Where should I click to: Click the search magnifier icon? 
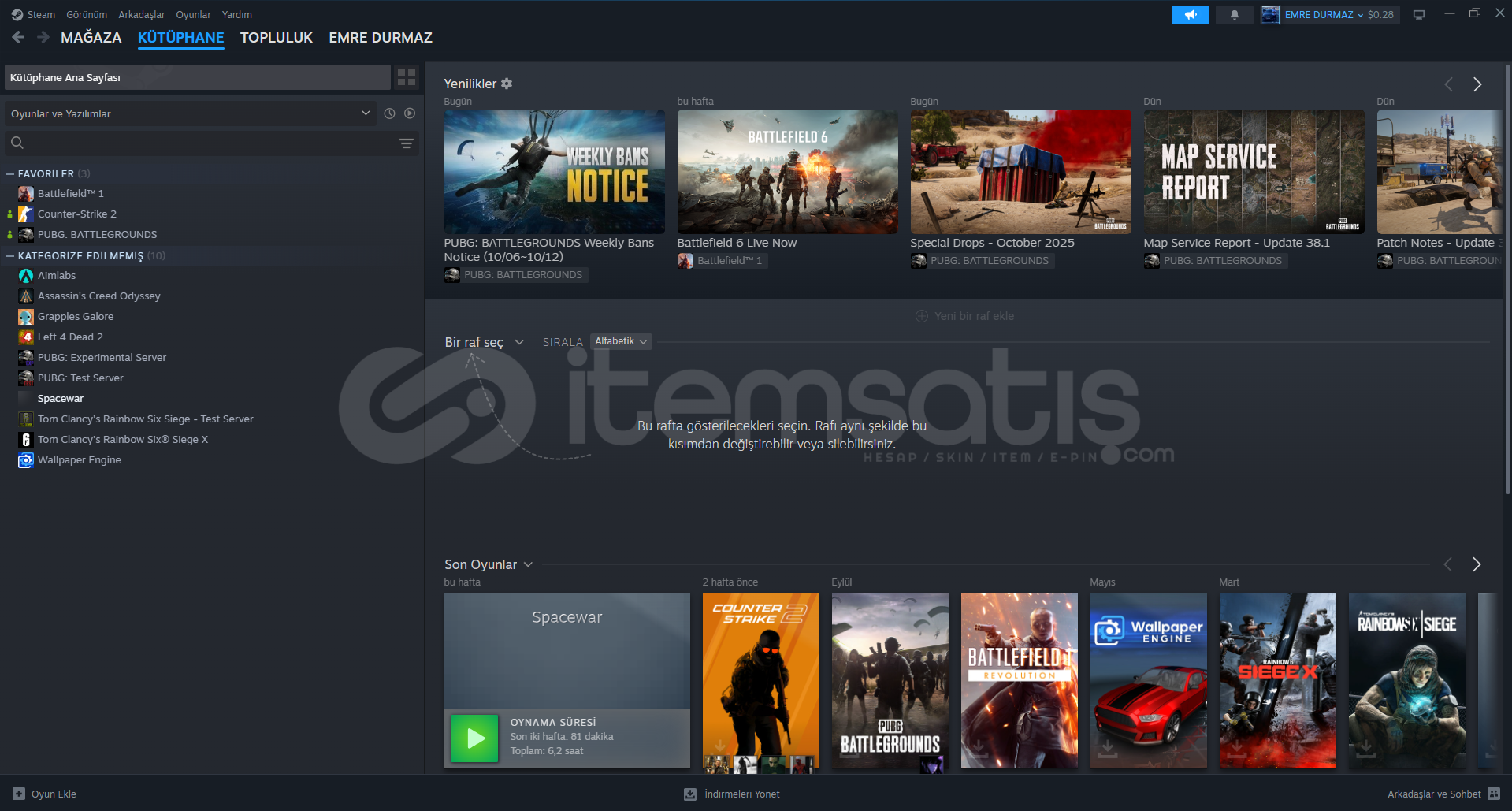pos(17,143)
